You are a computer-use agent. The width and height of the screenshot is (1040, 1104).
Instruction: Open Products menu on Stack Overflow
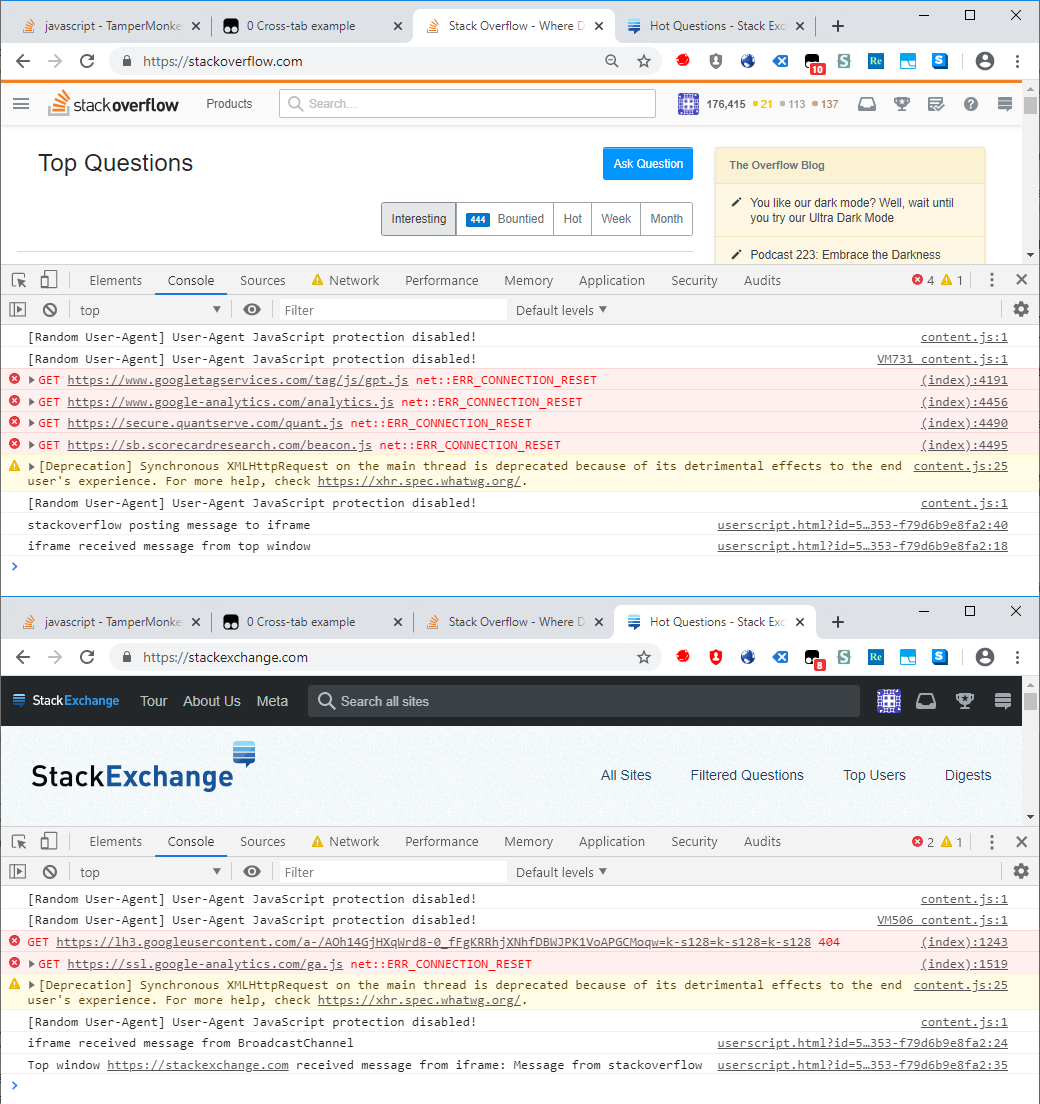[x=229, y=104]
